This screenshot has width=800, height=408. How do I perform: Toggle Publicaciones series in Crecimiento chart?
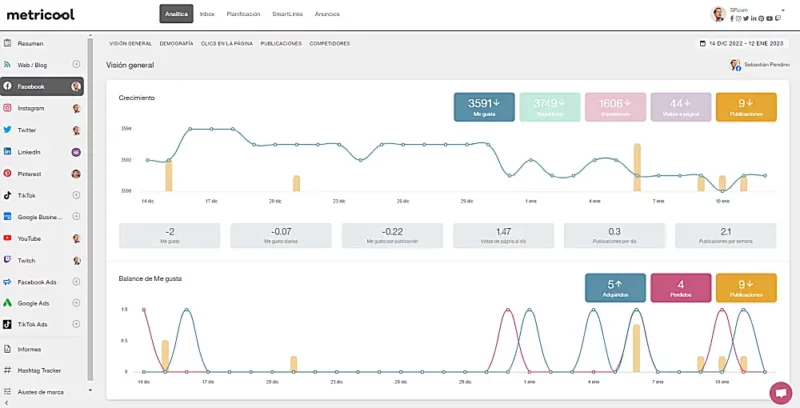[746, 107]
